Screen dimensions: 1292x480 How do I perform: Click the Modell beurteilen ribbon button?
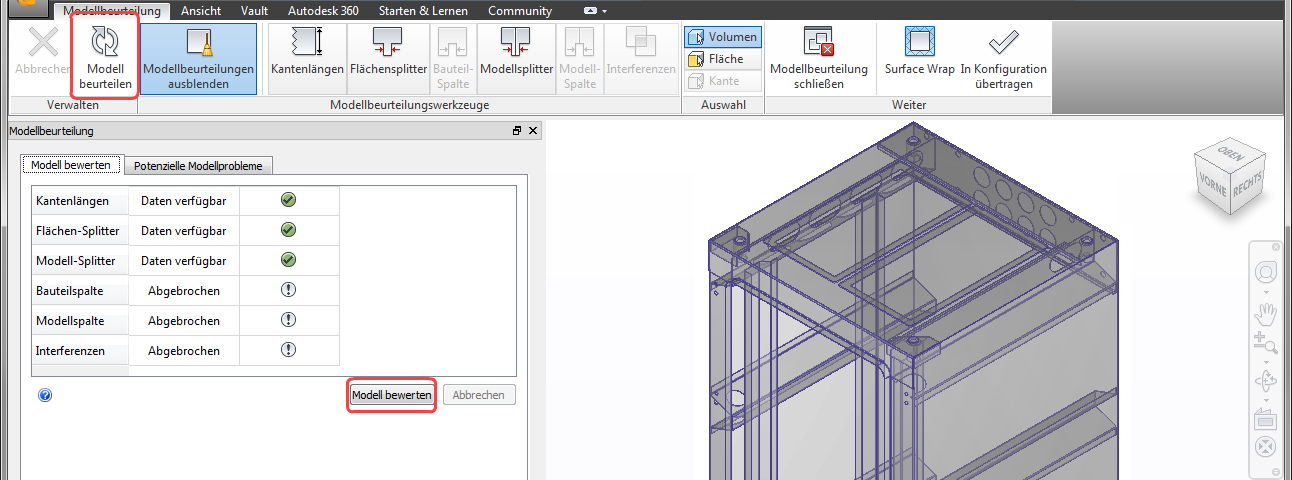pyautogui.click(x=105, y=58)
